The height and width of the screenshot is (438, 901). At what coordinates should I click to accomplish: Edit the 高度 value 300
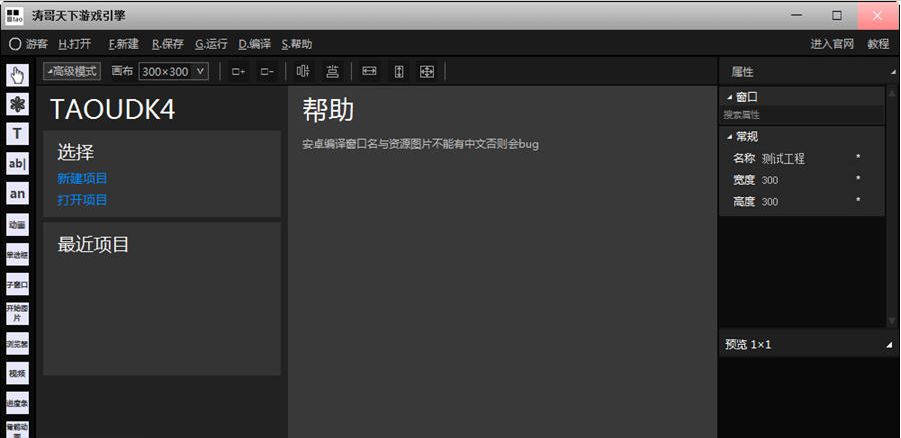click(x=770, y=202)
